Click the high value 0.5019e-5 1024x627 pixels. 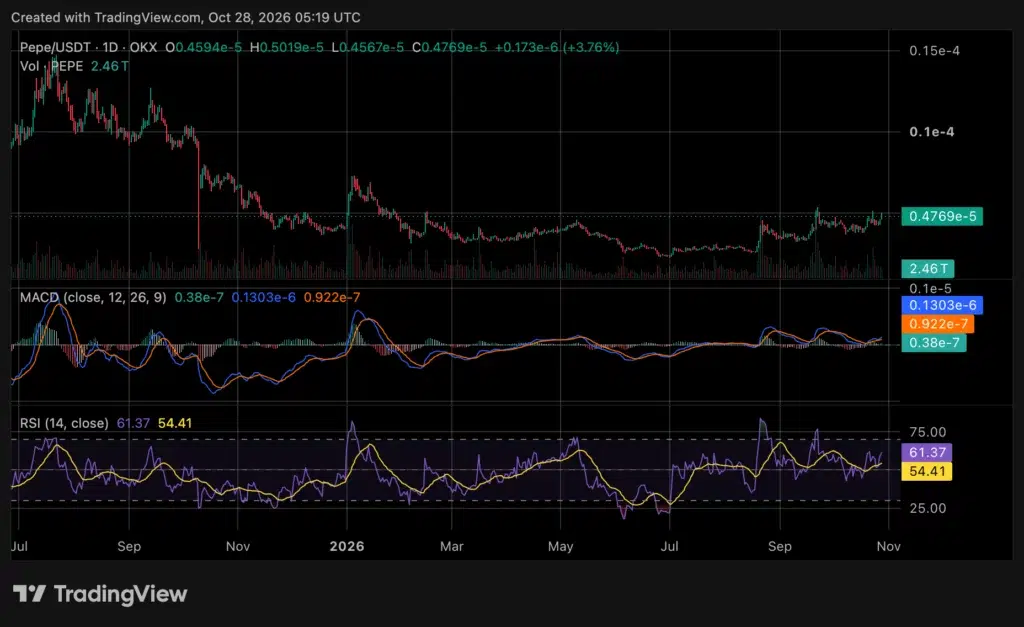click(291, 48)
